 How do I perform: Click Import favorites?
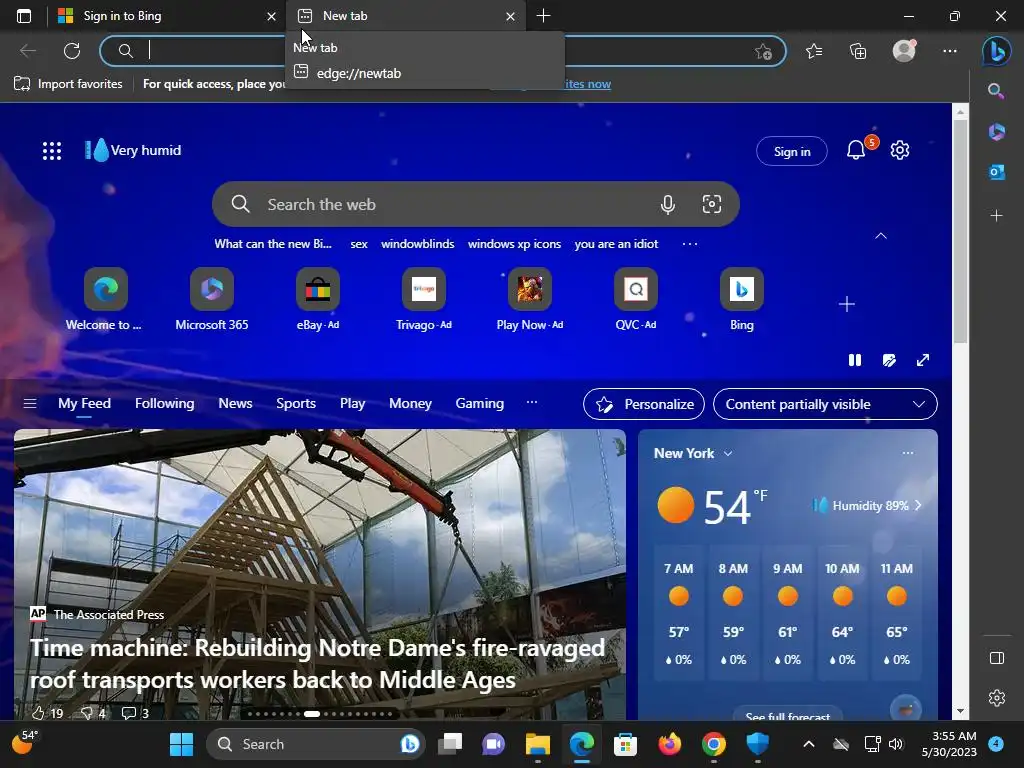[68, 84]
